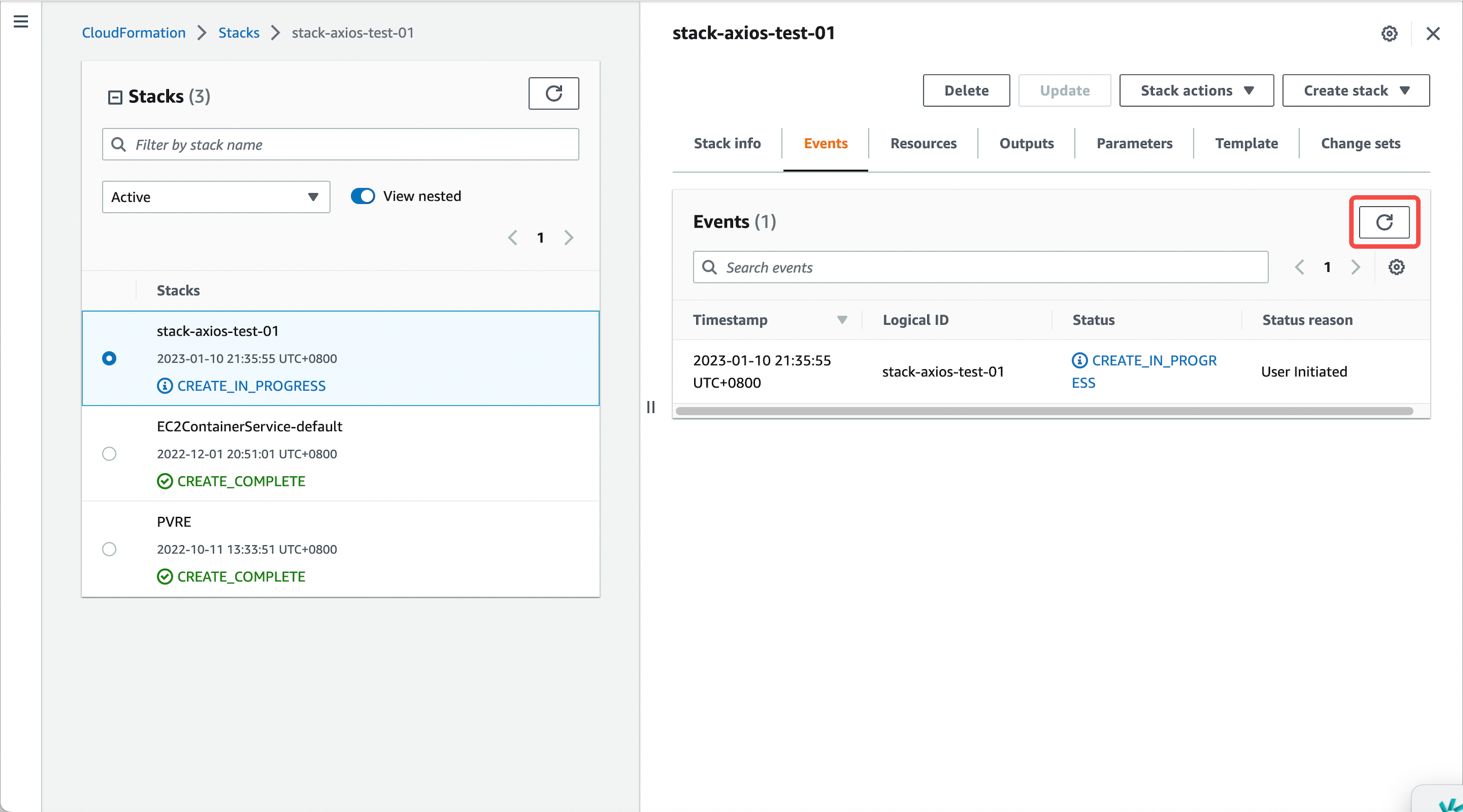Click the 2022-10-11 13:33:51 UTC+0800 timestamp
The height and width of the screenshot is (812, 1463).
pyautogui.click(x=247, y=550)
